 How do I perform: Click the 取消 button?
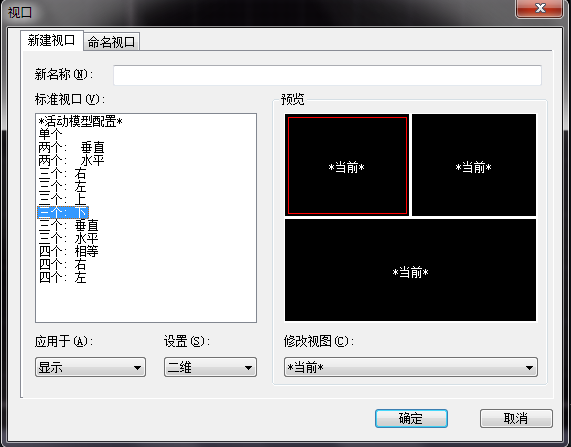coord(516,418)
